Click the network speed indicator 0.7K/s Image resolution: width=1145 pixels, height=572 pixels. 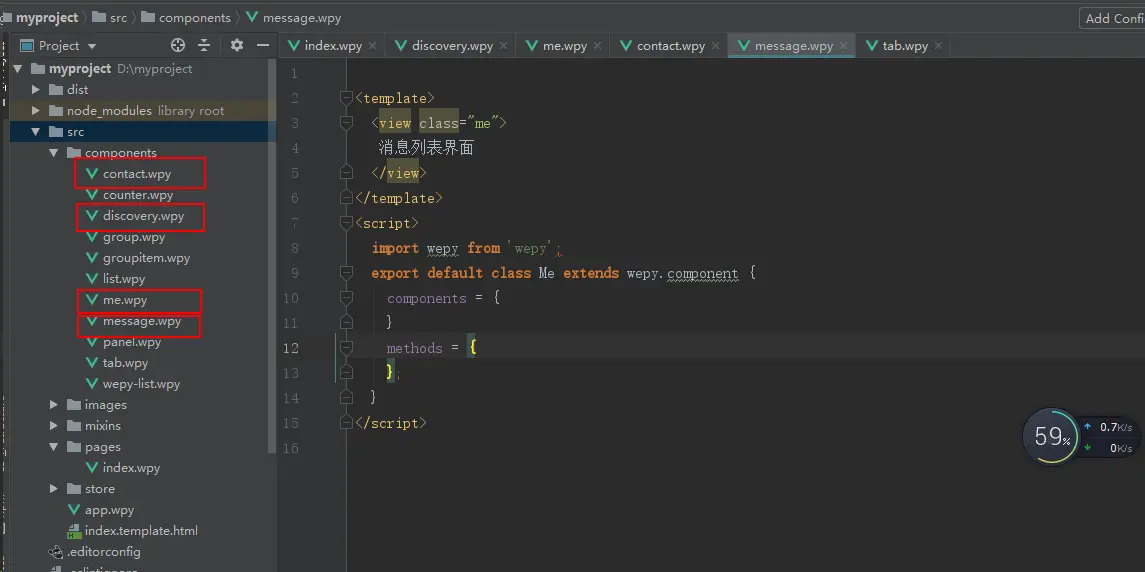click(1109, 427)
